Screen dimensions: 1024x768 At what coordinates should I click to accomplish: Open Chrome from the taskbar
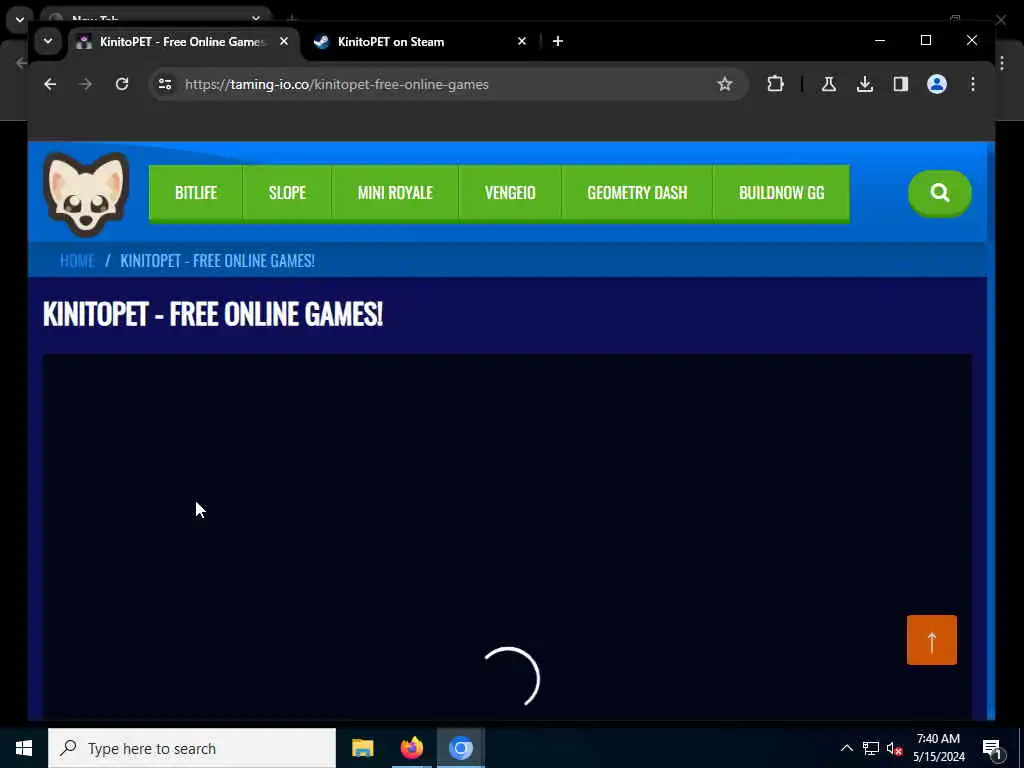pyautogui.click(x=460, y=748)
